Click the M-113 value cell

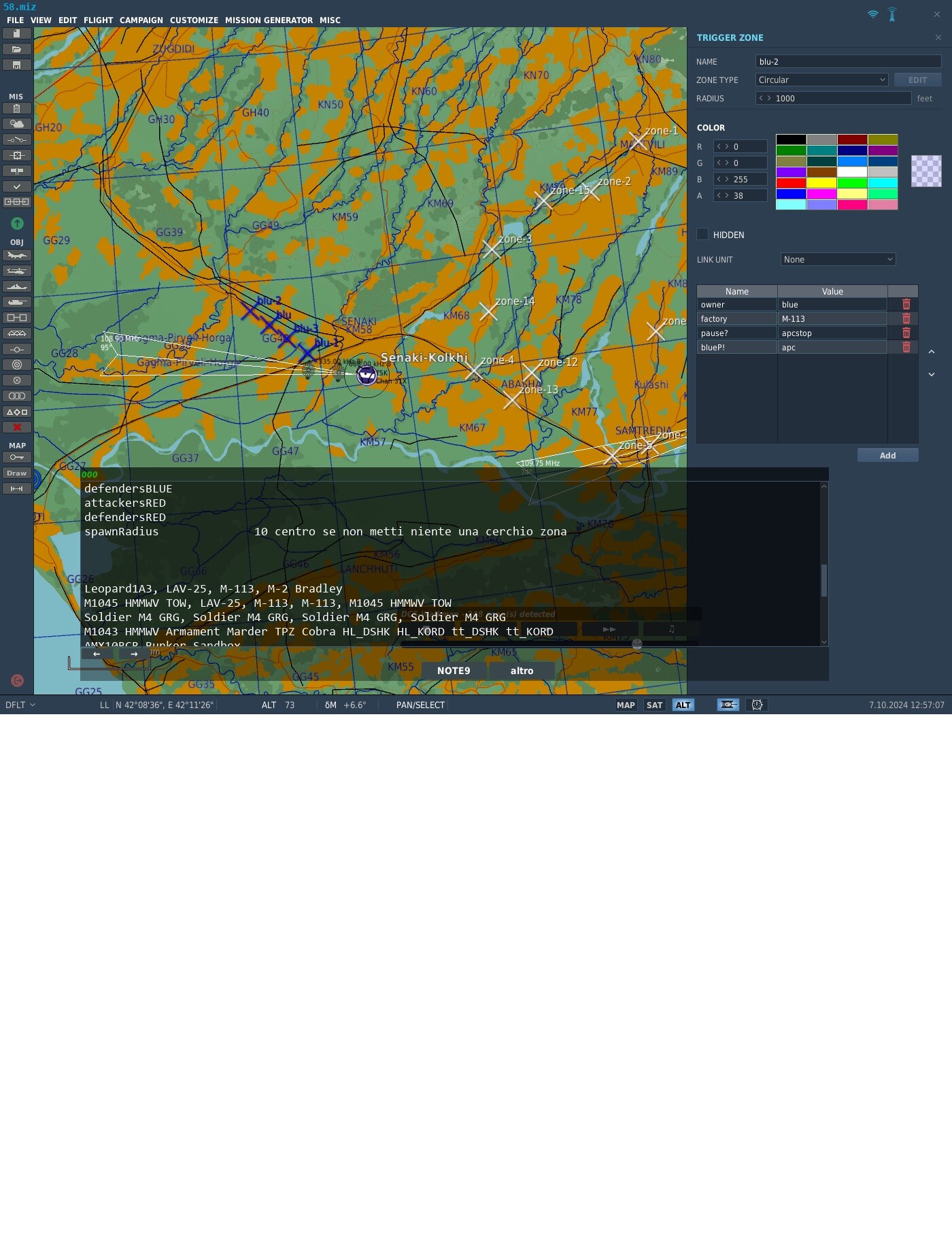click(832, 319)
